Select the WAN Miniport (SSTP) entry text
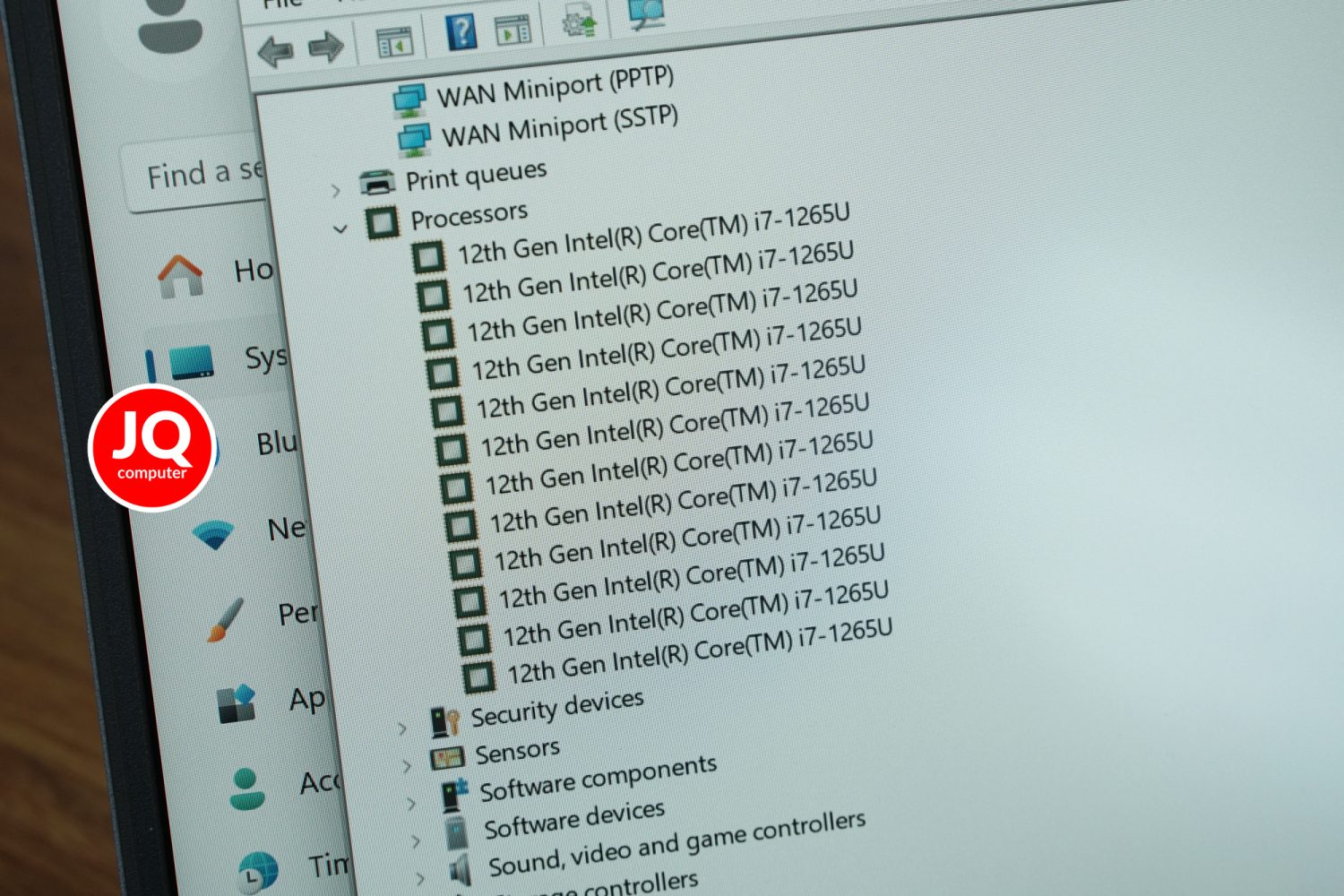1344x896 pixels. 560,127
